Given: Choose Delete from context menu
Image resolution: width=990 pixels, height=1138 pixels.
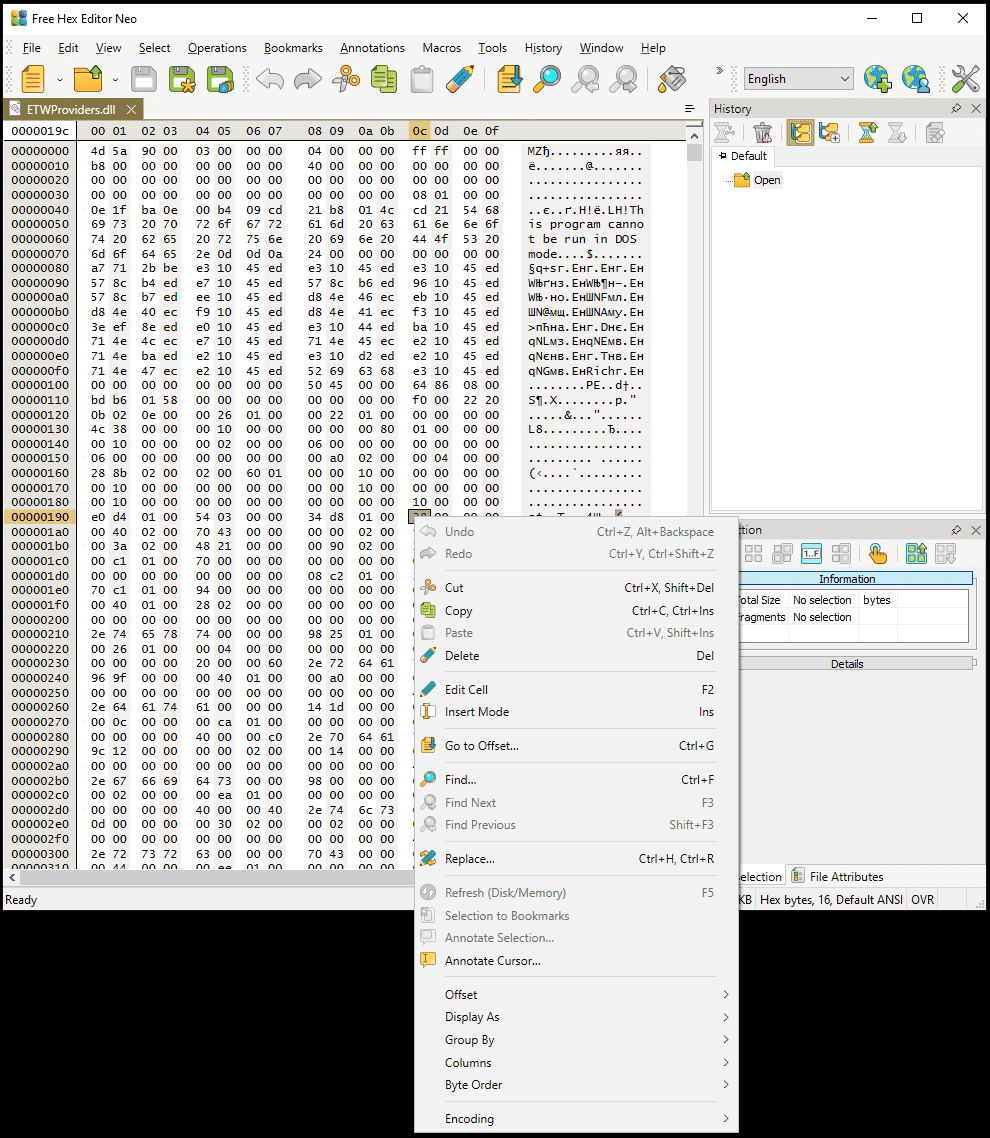Looking at the screenshot, I should click(x=576, y=655).
